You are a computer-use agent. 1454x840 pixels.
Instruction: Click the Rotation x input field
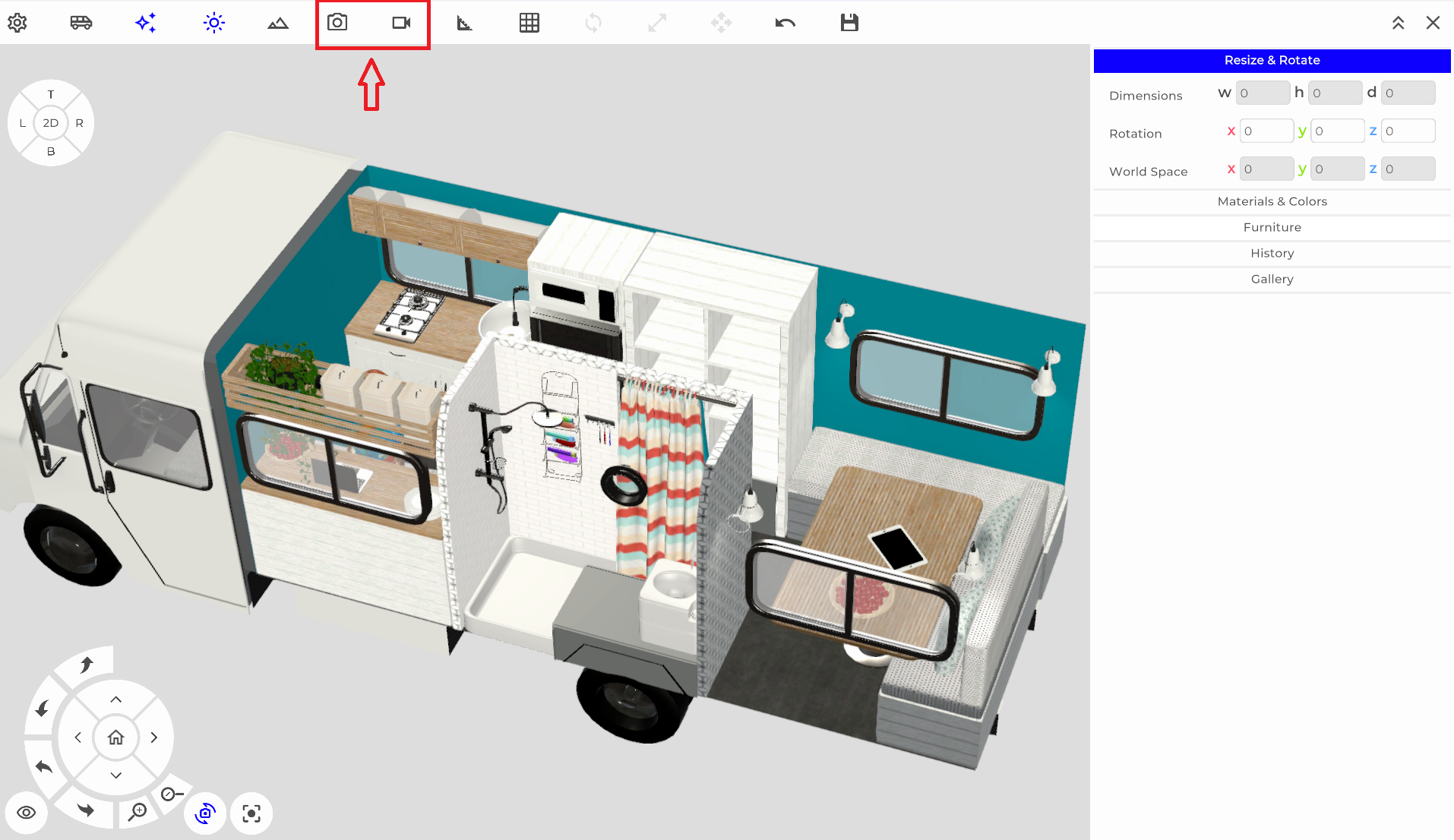tap(1266, 131)
